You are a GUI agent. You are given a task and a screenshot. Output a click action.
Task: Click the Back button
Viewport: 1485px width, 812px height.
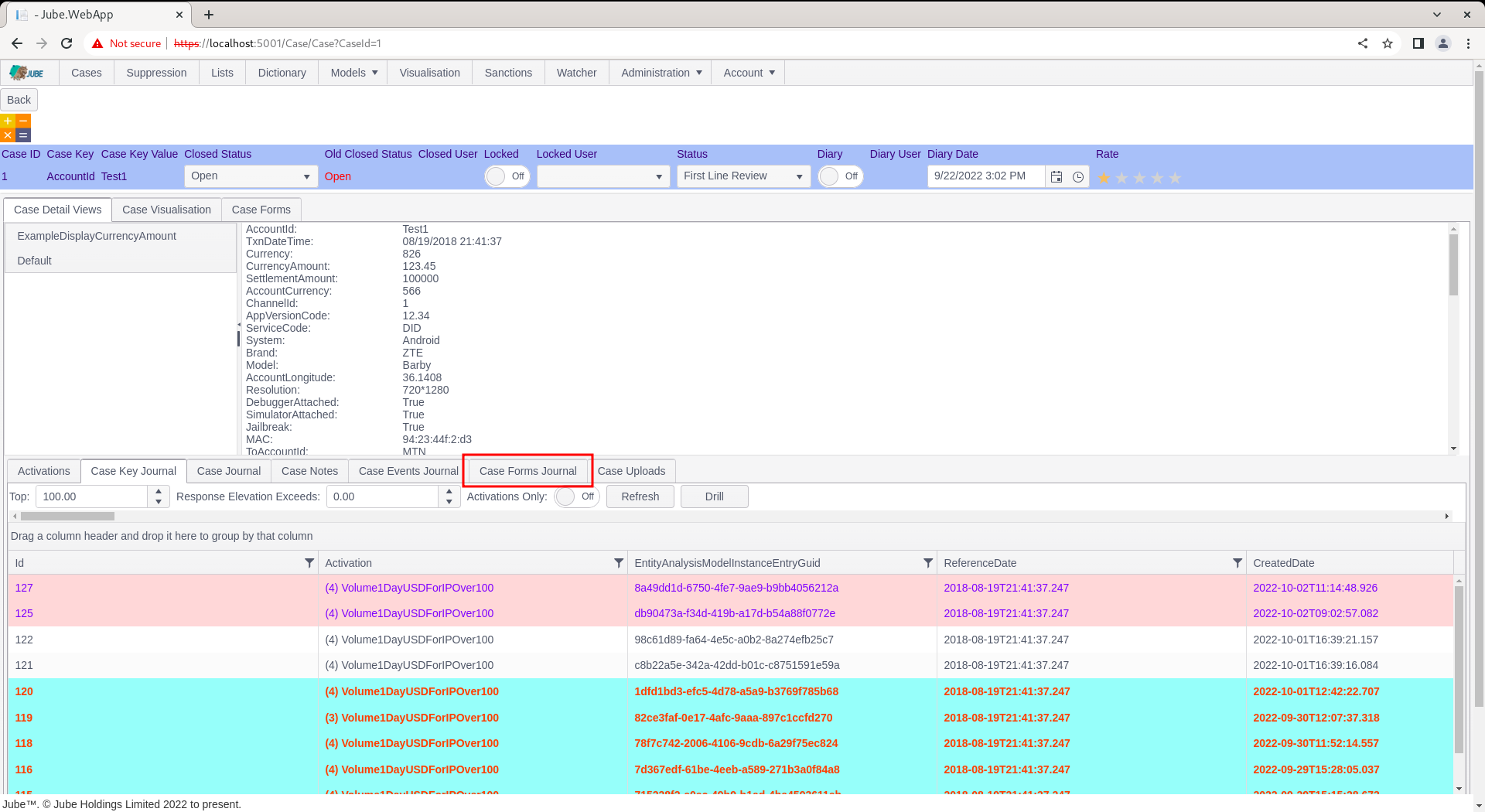tap(19, 100)
